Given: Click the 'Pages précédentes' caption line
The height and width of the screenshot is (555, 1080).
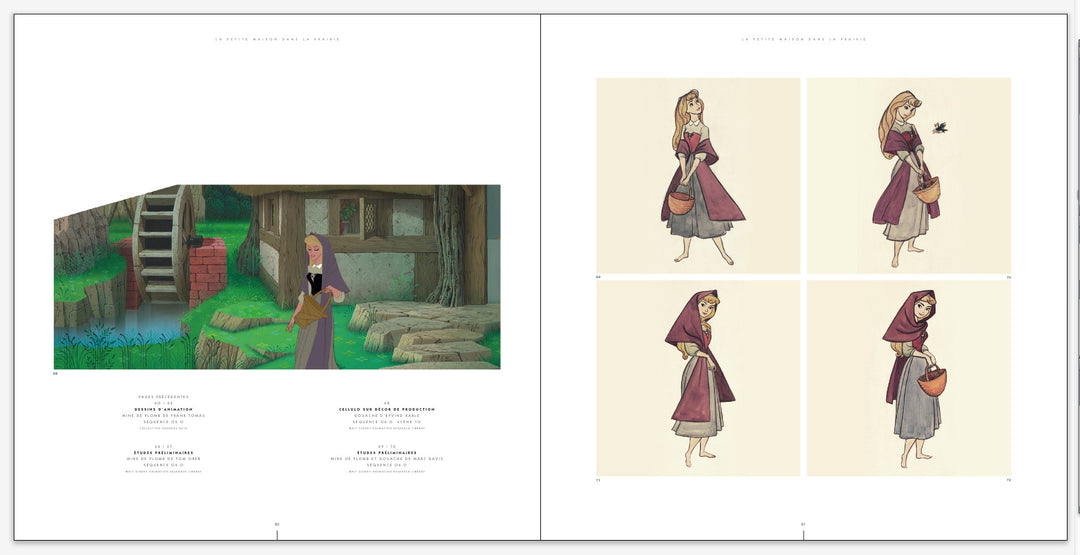Looking at the screenshot, I should (x=164, y=397).
